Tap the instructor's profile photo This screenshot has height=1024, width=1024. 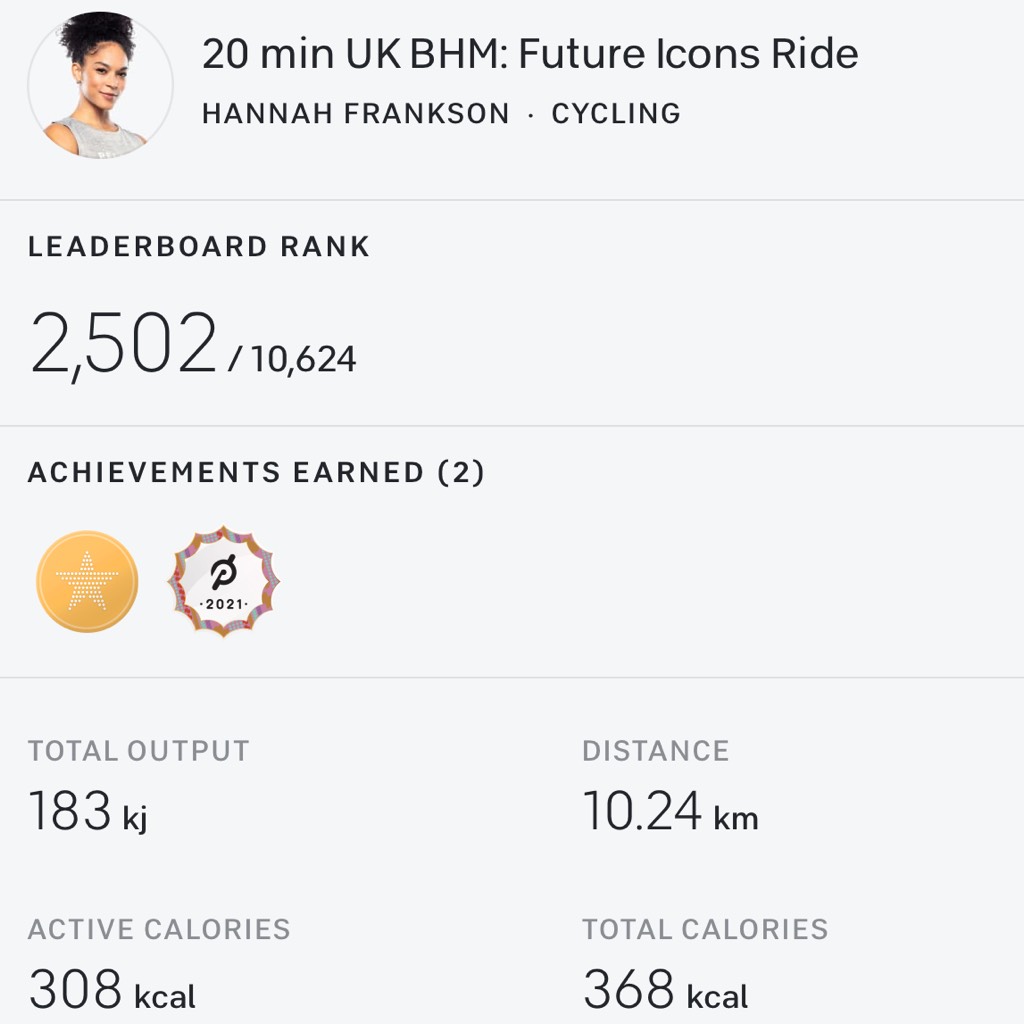coord(100,84)
